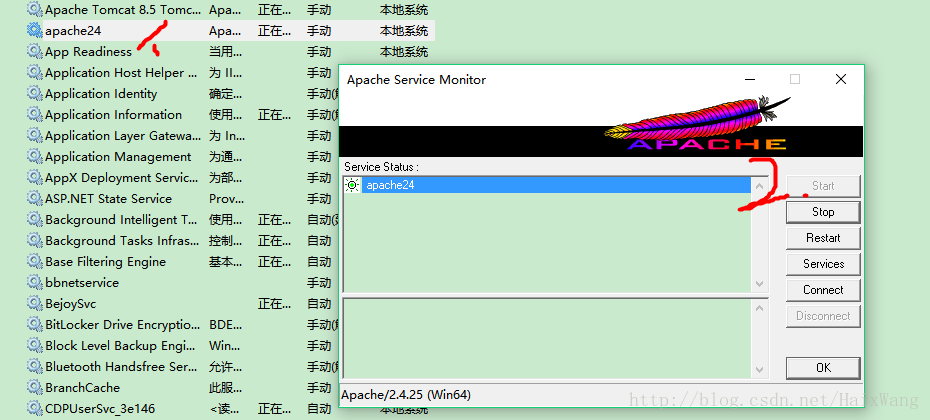
Task: Select the Application Identity service name
Action: click(101, 94)
